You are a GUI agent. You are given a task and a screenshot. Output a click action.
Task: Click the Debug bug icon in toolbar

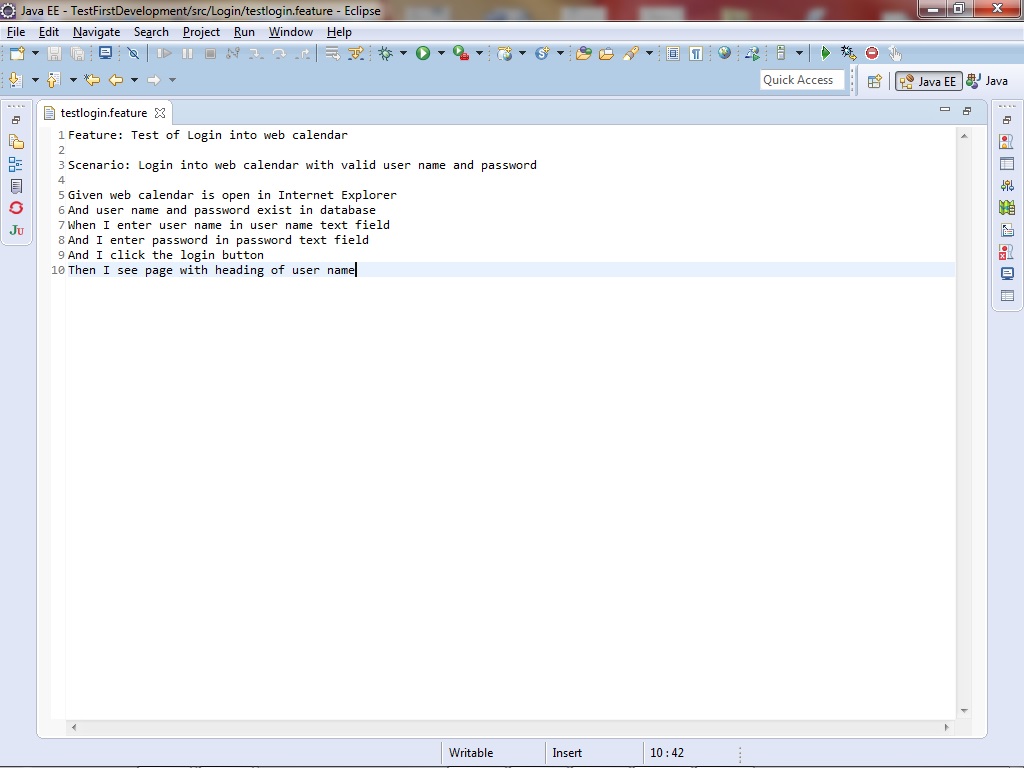pos(385,54)
